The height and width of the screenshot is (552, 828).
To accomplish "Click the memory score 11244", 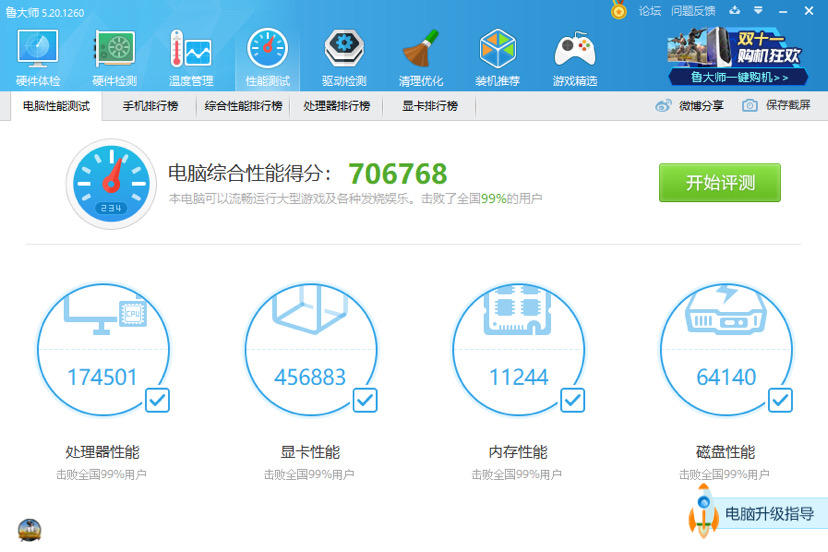I will click(x=519, y=377).
